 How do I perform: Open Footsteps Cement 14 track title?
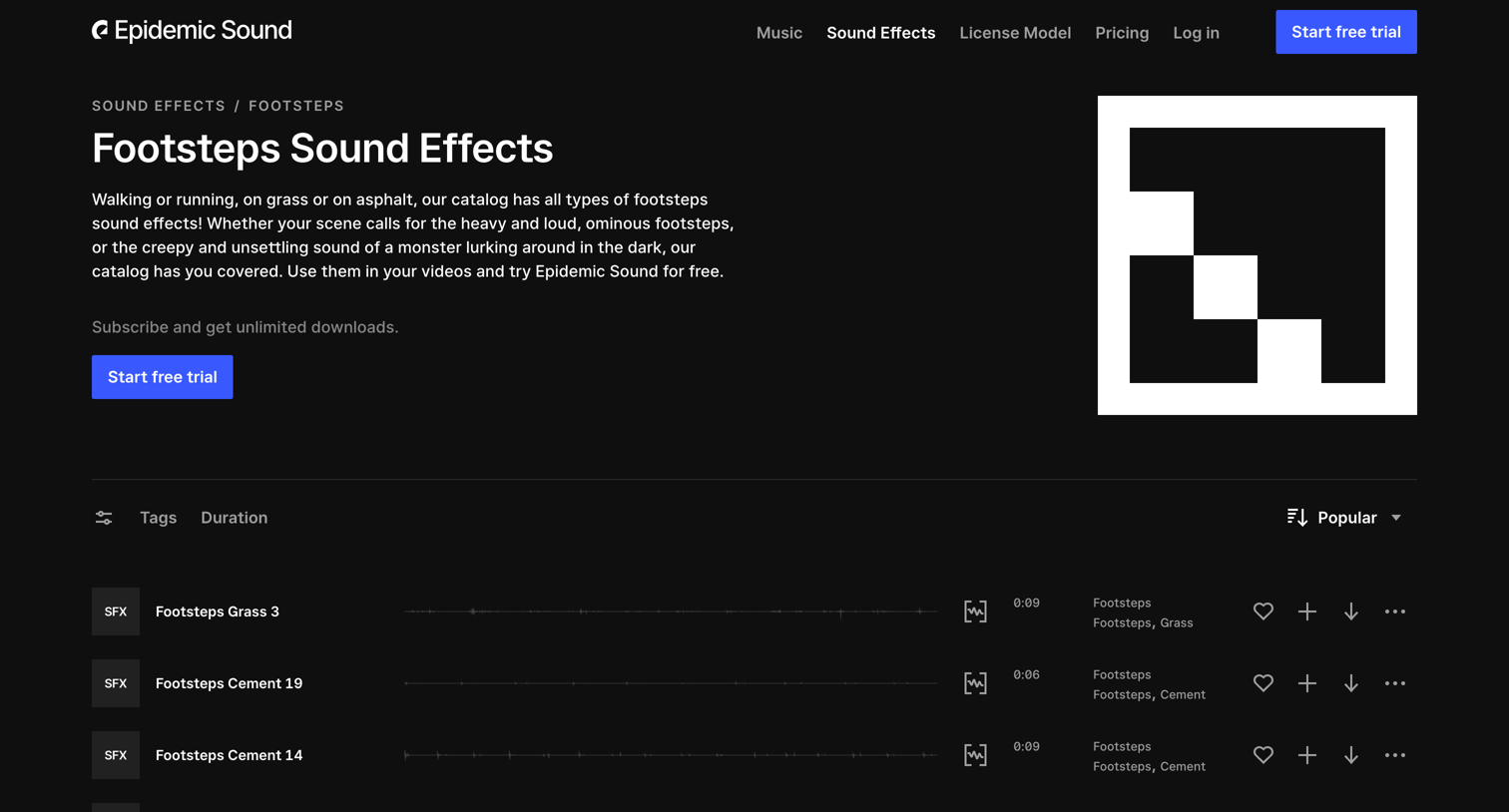tap(229, 755)
